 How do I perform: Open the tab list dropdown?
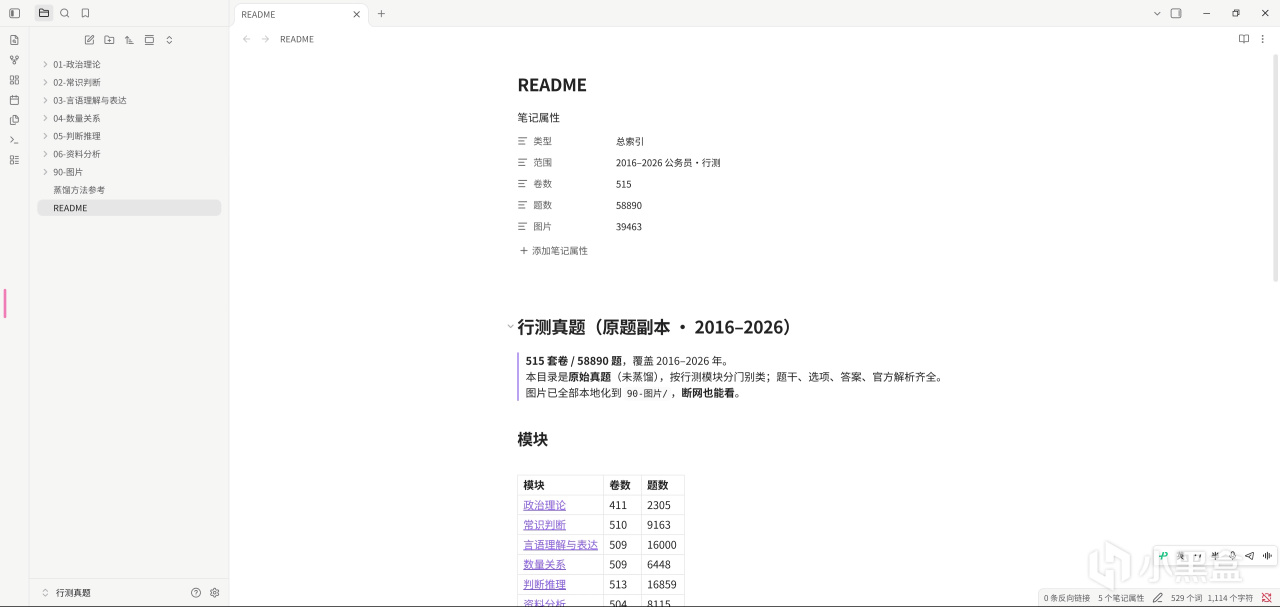1157,13
